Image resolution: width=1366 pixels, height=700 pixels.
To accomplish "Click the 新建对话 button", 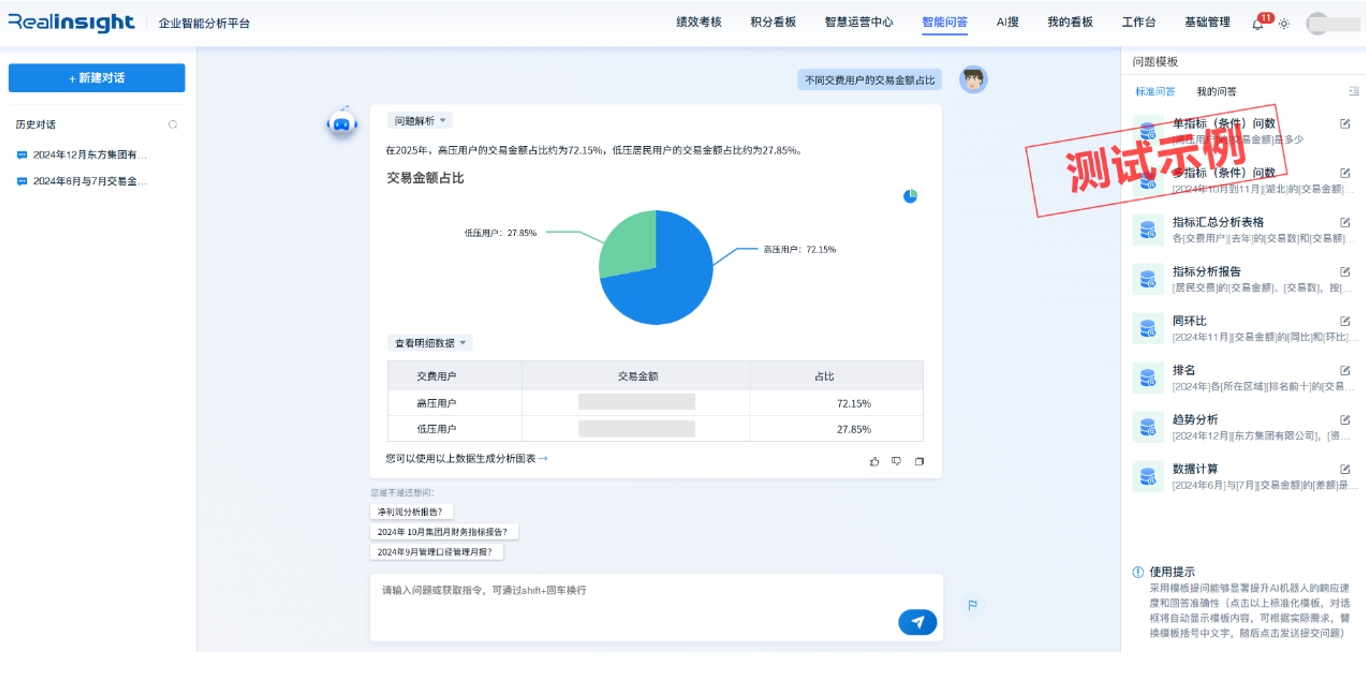I will 97,78.
